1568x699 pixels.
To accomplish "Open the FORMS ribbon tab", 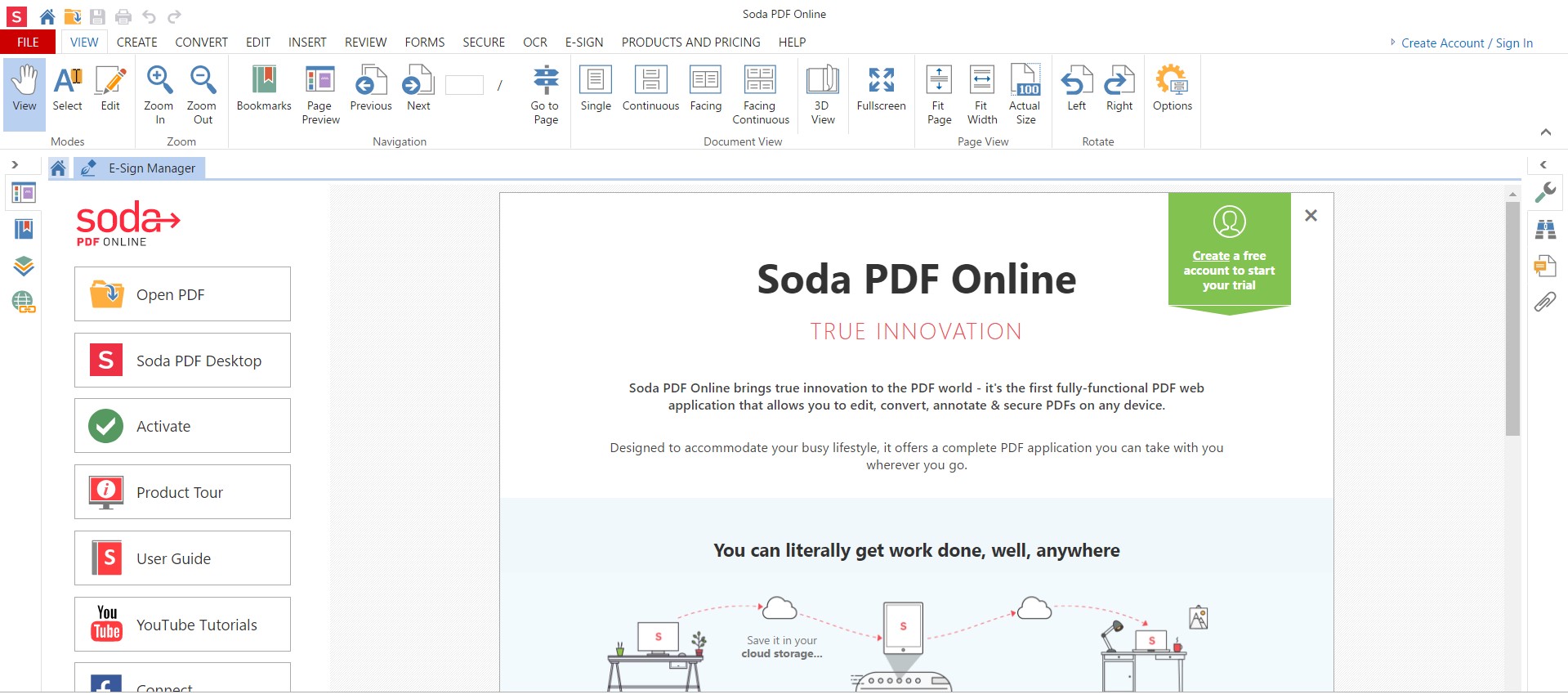I will [425, 42].
